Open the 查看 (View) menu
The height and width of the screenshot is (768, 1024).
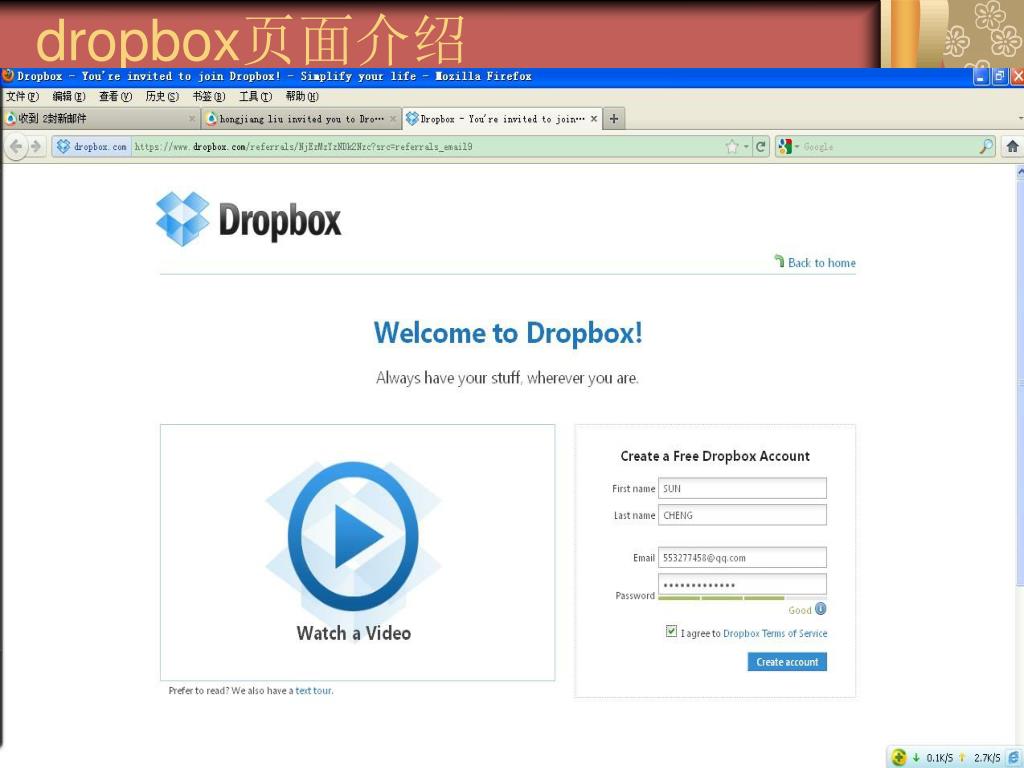115,97
